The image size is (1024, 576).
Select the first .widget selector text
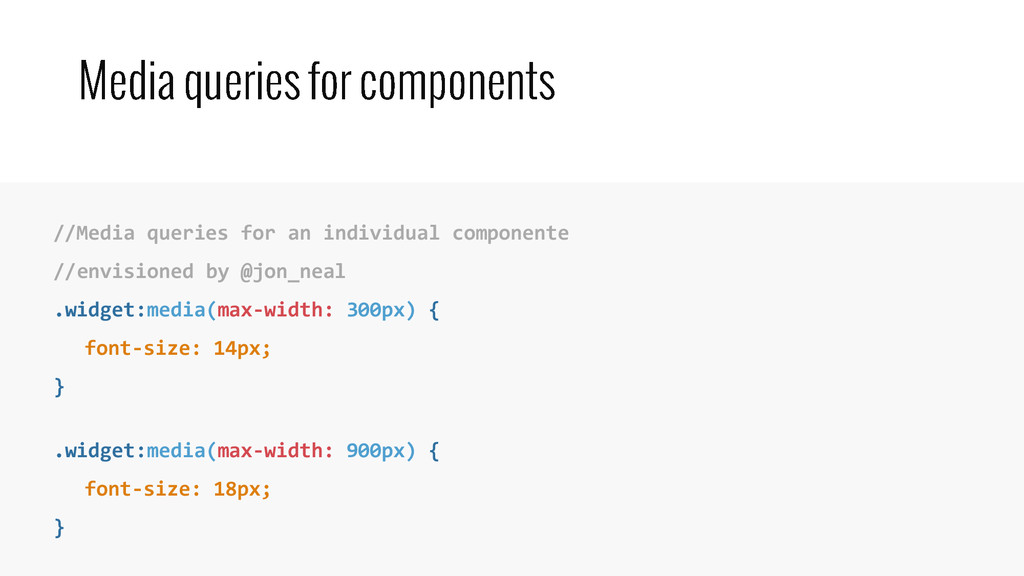[99, 310]
